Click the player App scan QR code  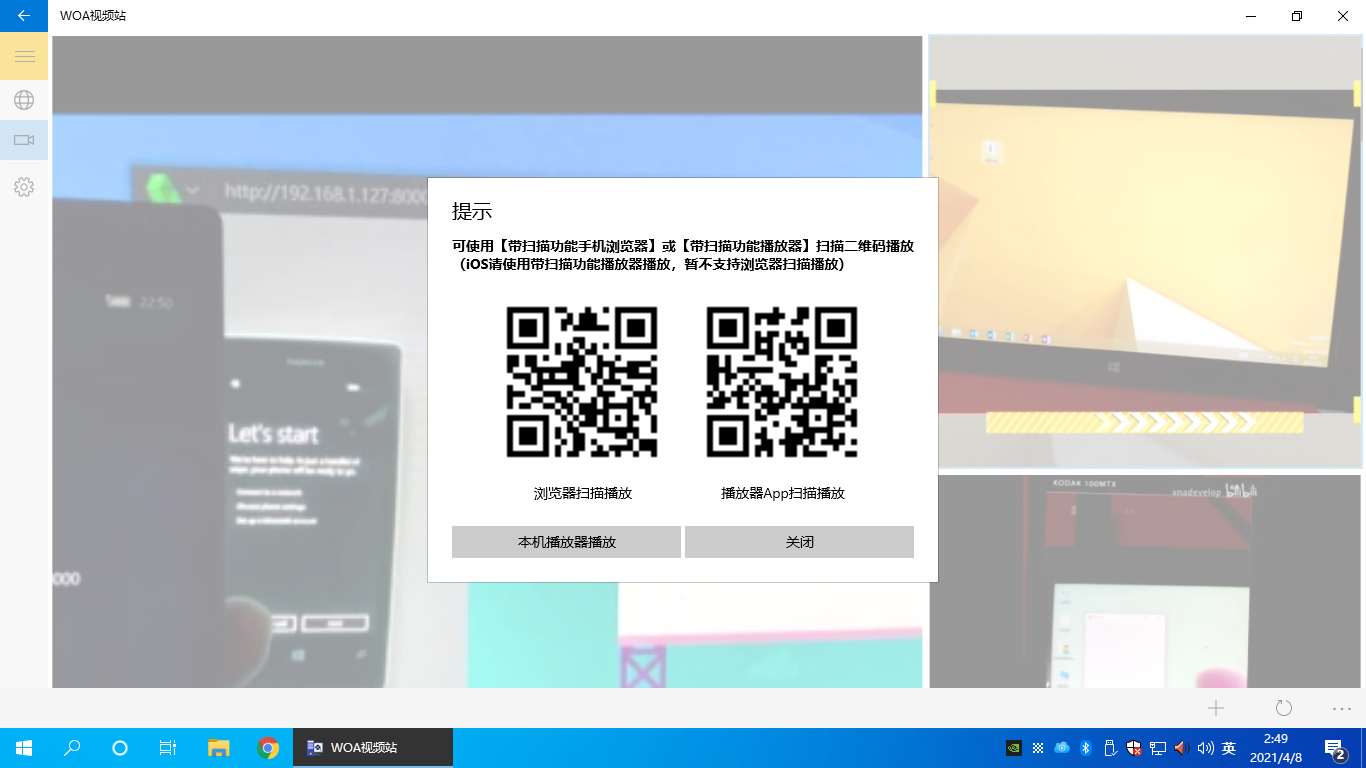(782, 382)
